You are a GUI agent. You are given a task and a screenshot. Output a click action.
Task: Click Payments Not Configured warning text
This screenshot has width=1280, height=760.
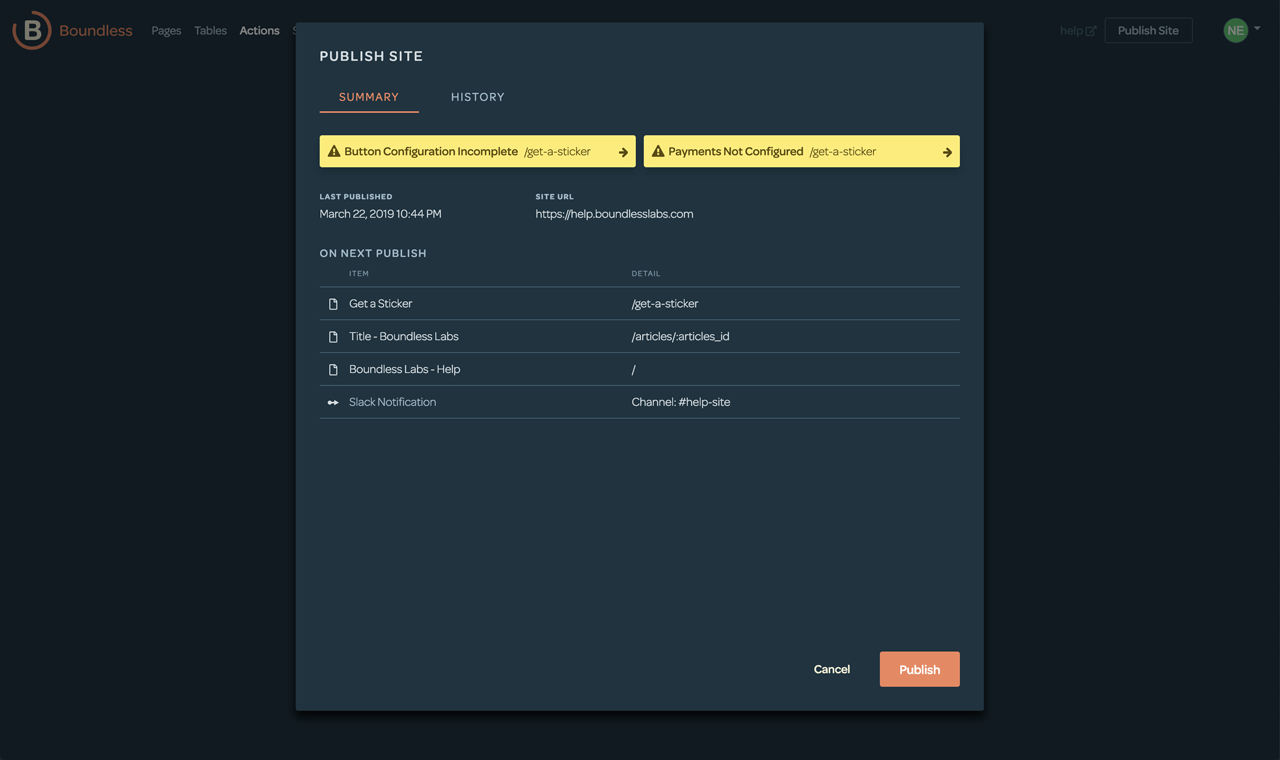(x=736, y=152)
